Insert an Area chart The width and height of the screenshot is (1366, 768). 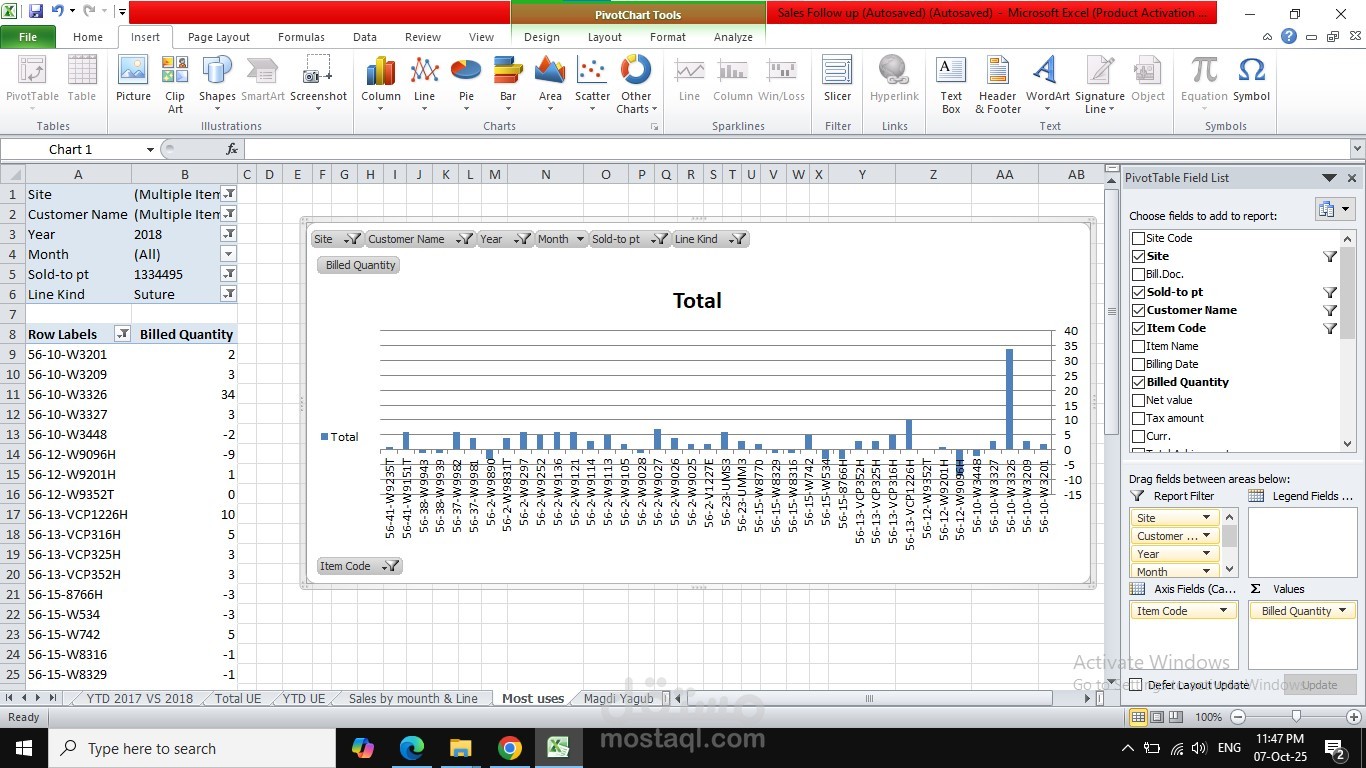tap(550, 85)
